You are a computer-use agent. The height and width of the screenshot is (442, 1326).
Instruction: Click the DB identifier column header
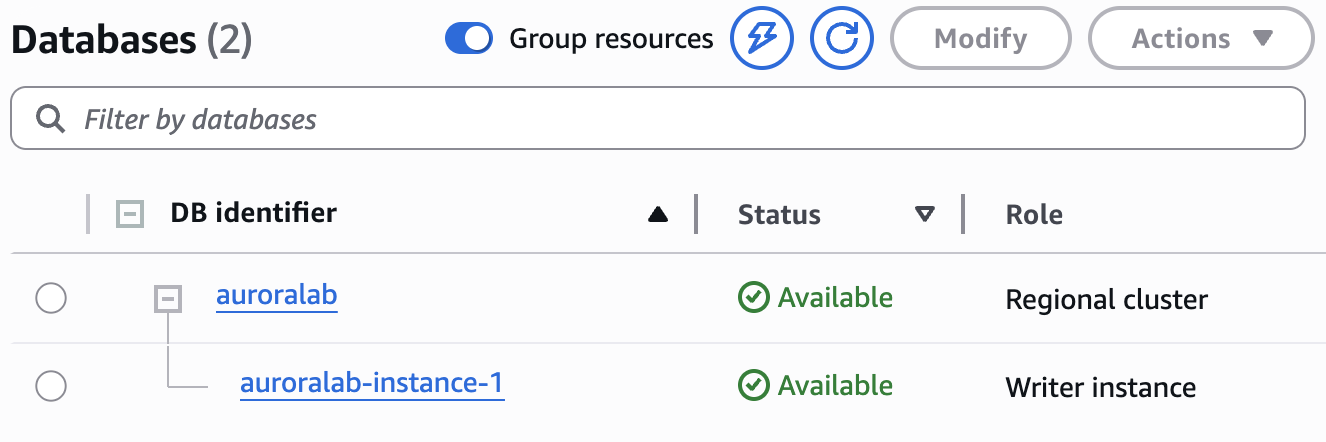pos(254,213)
